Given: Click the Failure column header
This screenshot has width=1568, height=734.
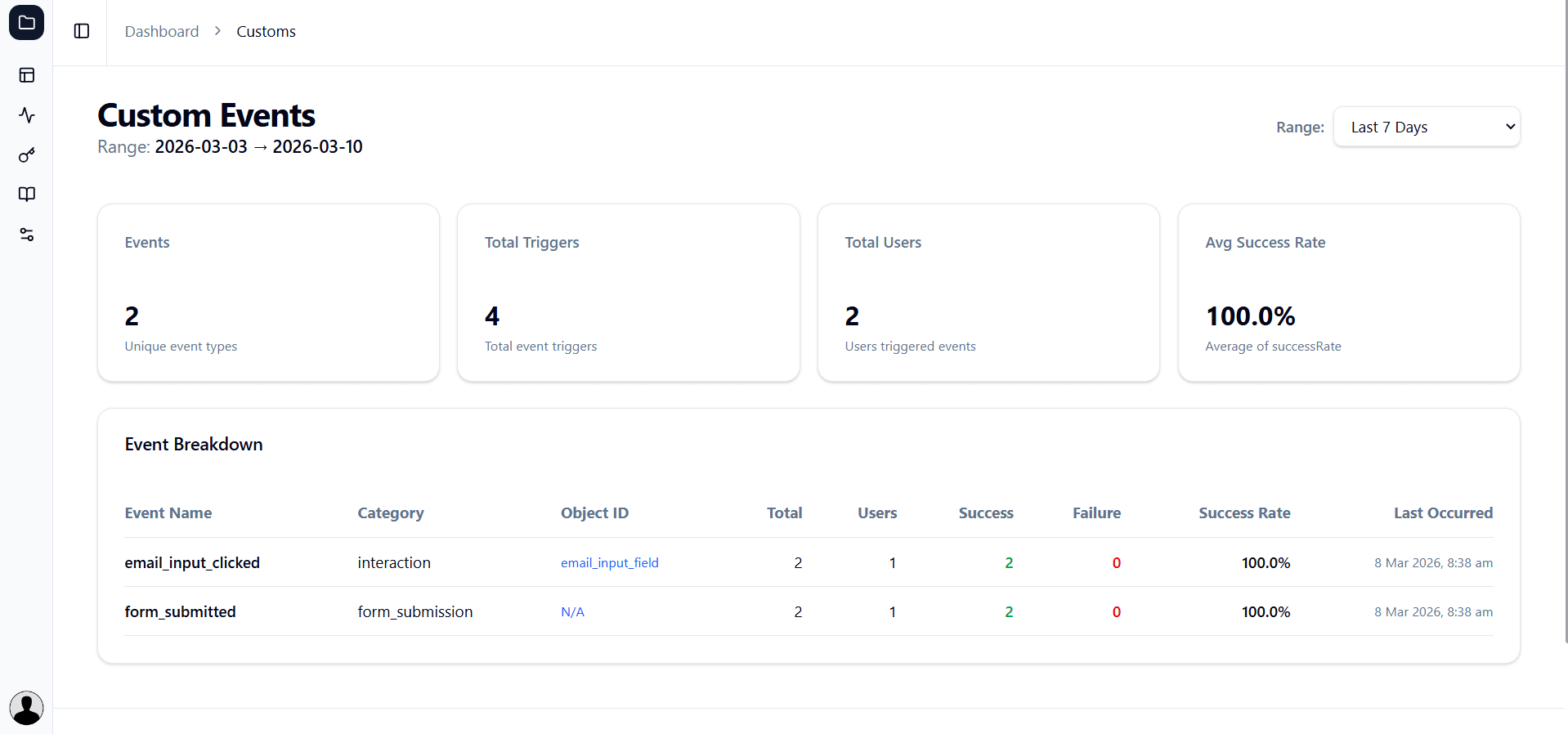Looking at the screenshot, I should tap(1096, 512).
